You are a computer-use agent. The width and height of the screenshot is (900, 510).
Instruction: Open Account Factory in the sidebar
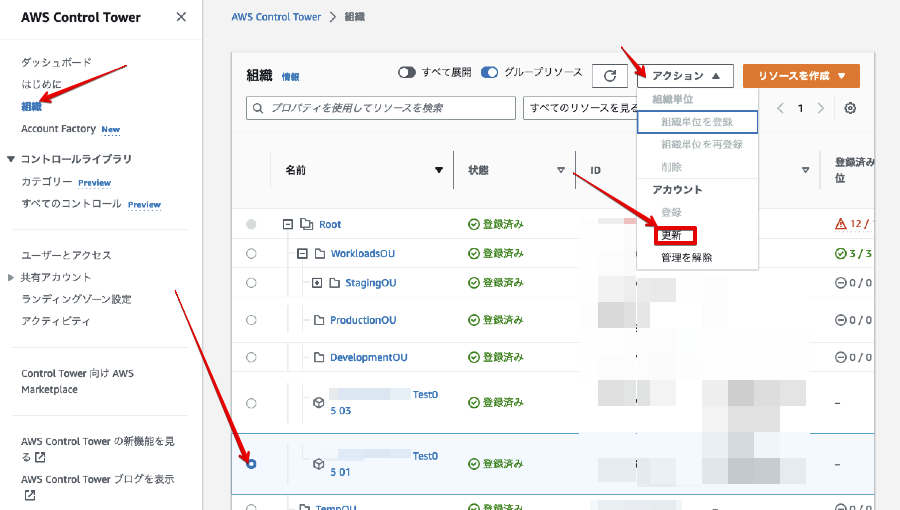point(58,129)
